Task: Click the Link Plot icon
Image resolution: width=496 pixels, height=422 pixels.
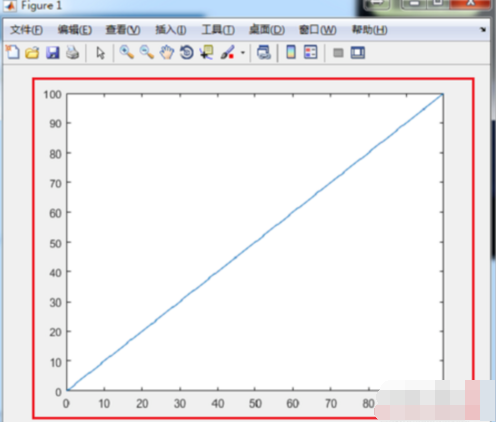Action: (264, 53)
